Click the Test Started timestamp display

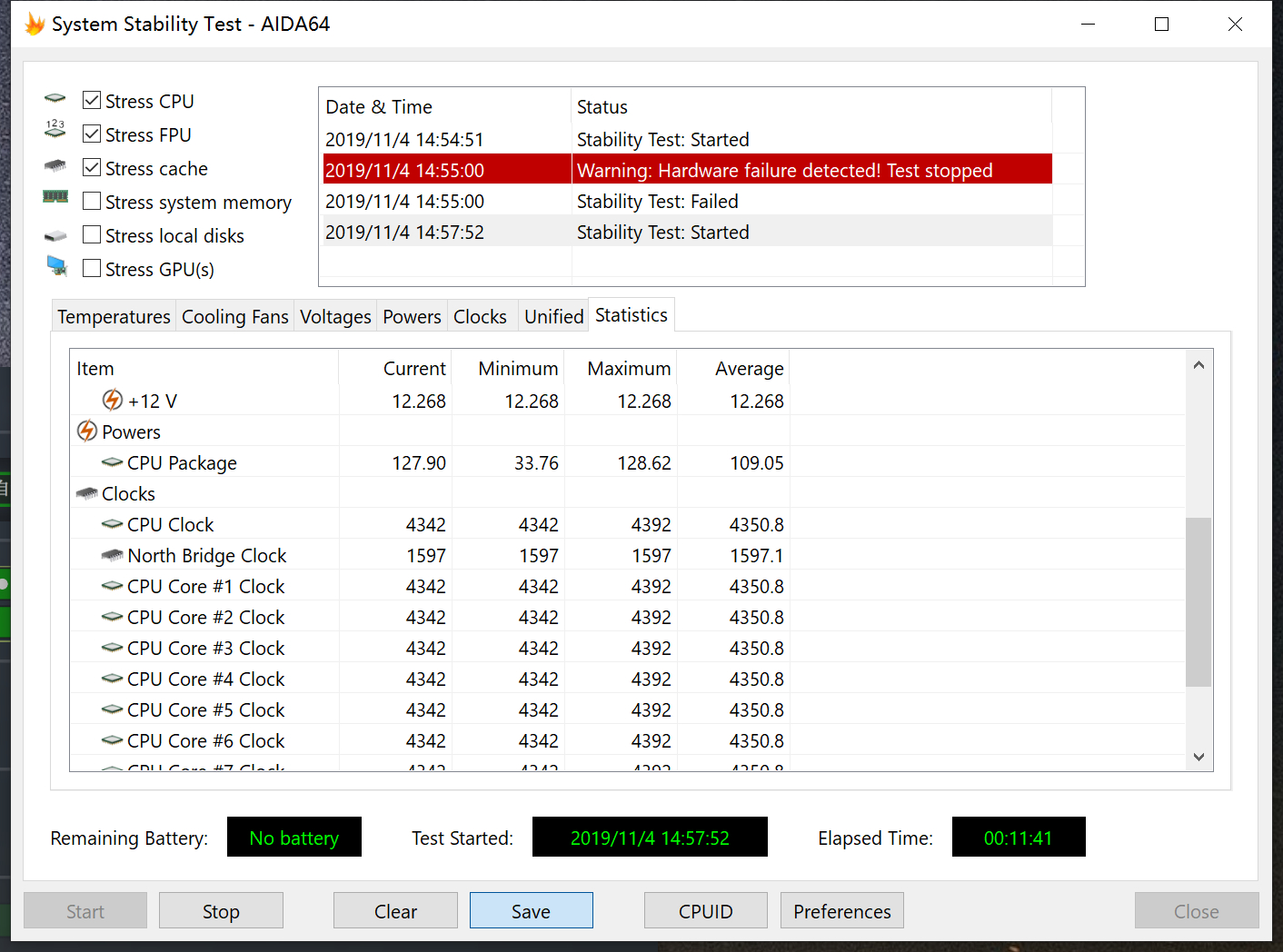tap(650, 837)
